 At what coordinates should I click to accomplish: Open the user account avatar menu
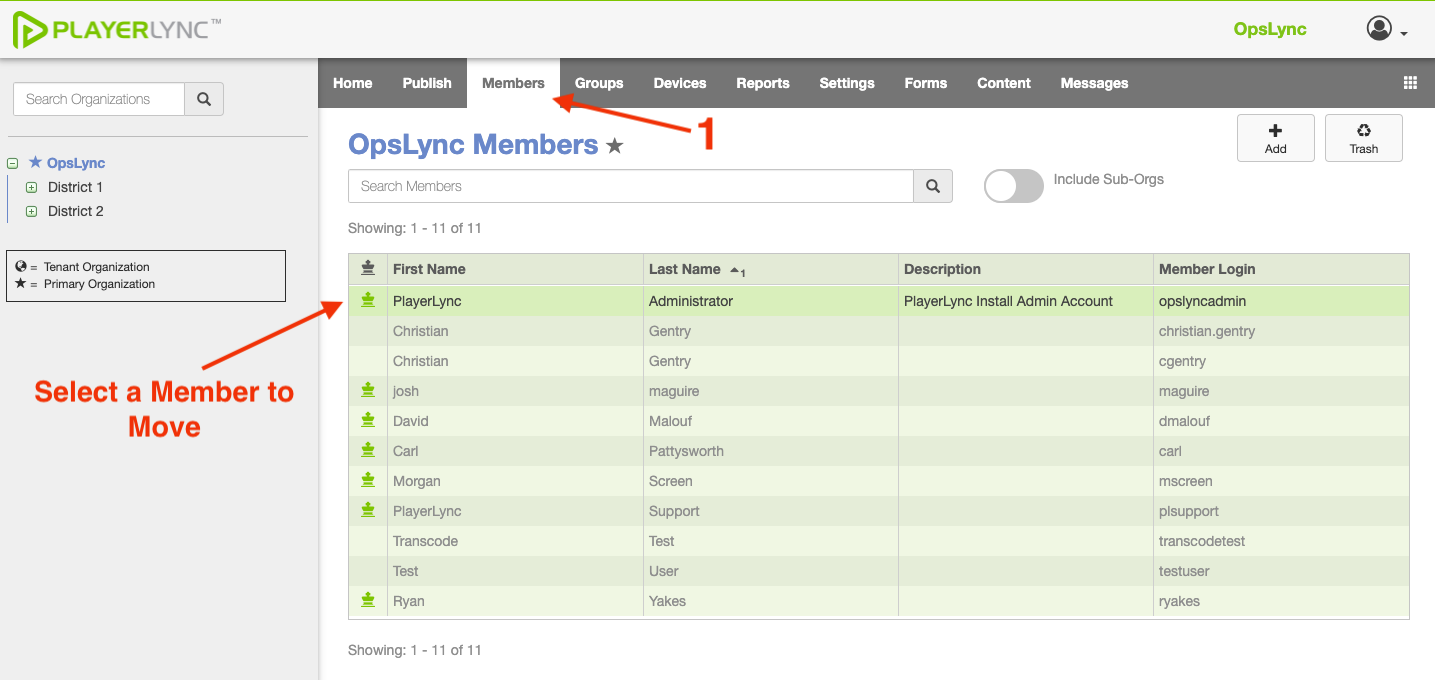click(x=1379, y=29)
